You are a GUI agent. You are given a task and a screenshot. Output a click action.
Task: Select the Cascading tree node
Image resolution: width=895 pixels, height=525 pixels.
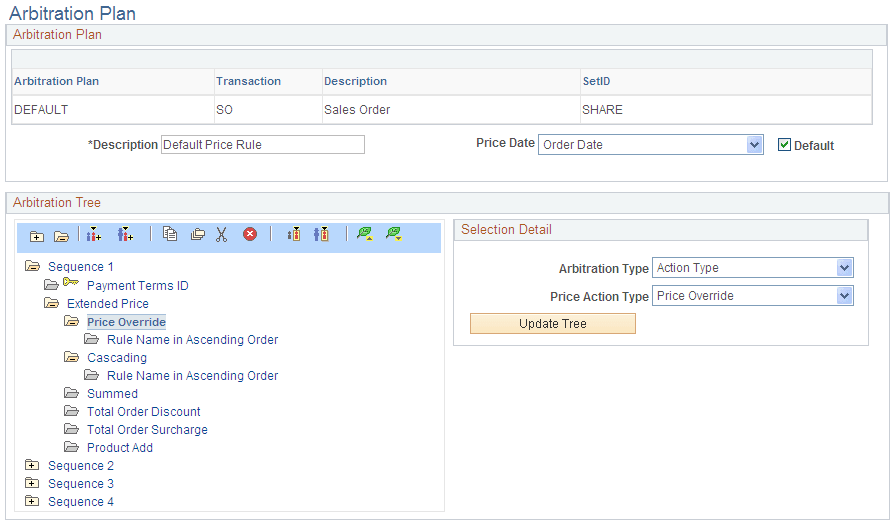[x=117, y=358]
